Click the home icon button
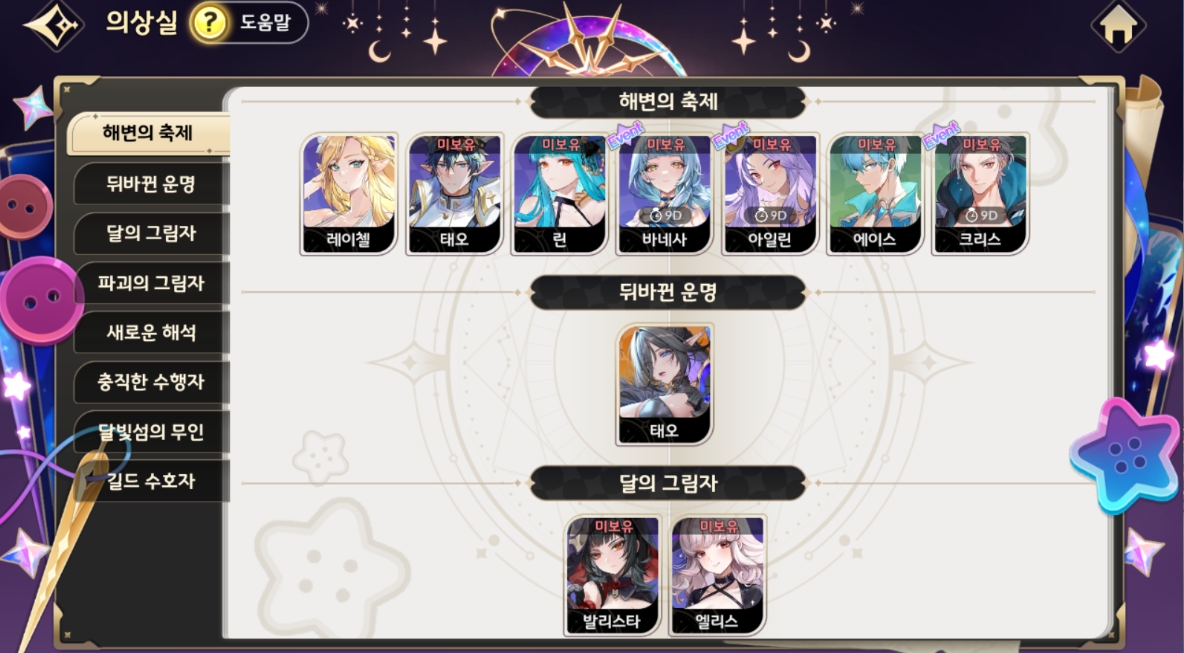Viewport: 1184px width, 653px height. tap(1118, 25)
